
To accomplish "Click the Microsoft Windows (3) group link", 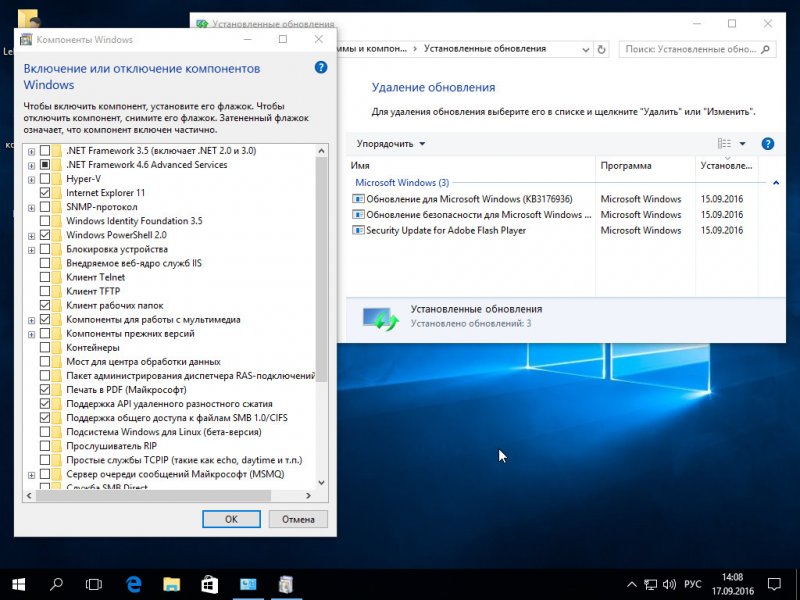I will [402, 183].
